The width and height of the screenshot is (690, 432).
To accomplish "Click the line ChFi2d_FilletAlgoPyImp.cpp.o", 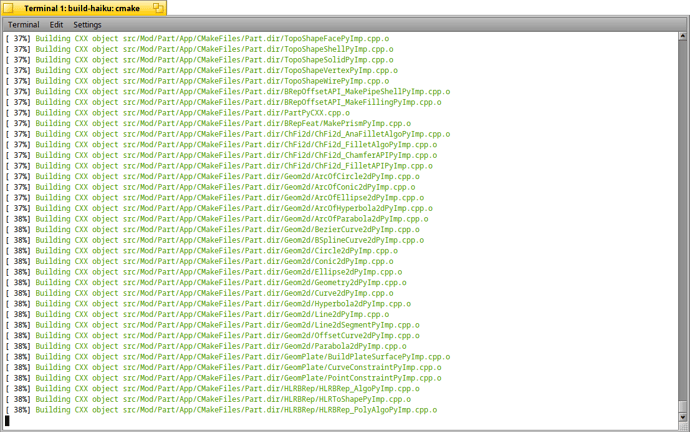I will click(221, 145).
